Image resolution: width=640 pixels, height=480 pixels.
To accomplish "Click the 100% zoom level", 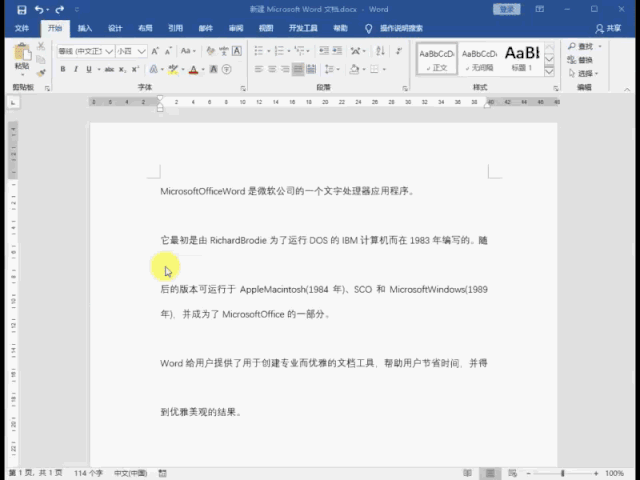I will [614, 473].
